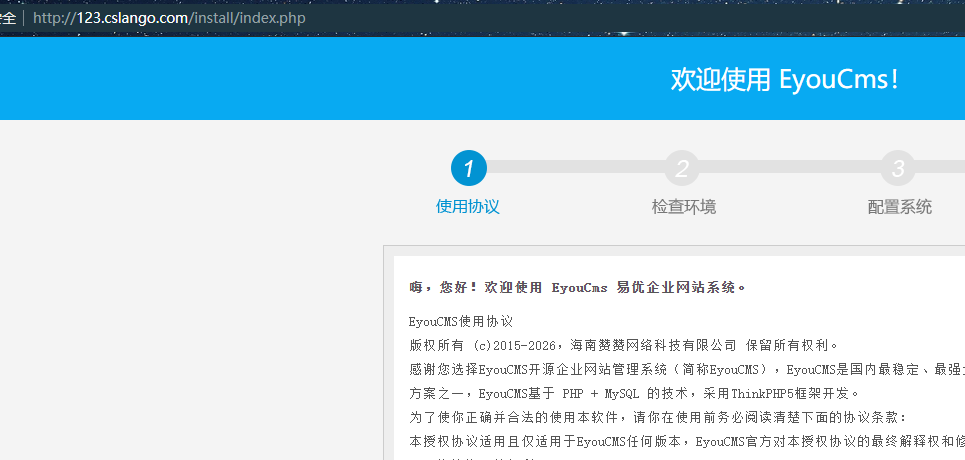Image resolution: width=965 pixels, height=460 pixels.
Task: Click the 欢迎使用 EyouCms! header title
Action: 784,79
